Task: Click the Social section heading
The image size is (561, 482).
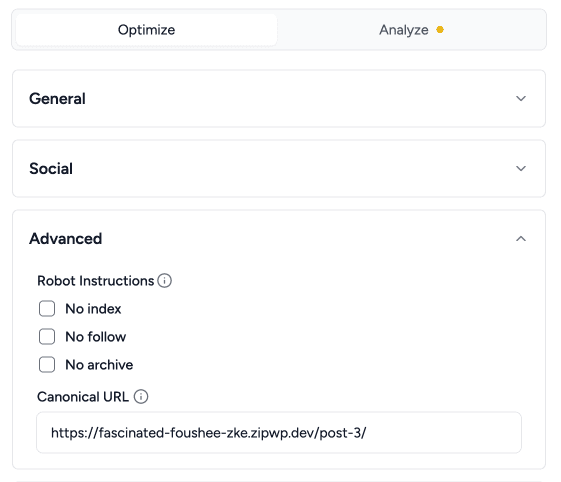Action: point(51,169)
